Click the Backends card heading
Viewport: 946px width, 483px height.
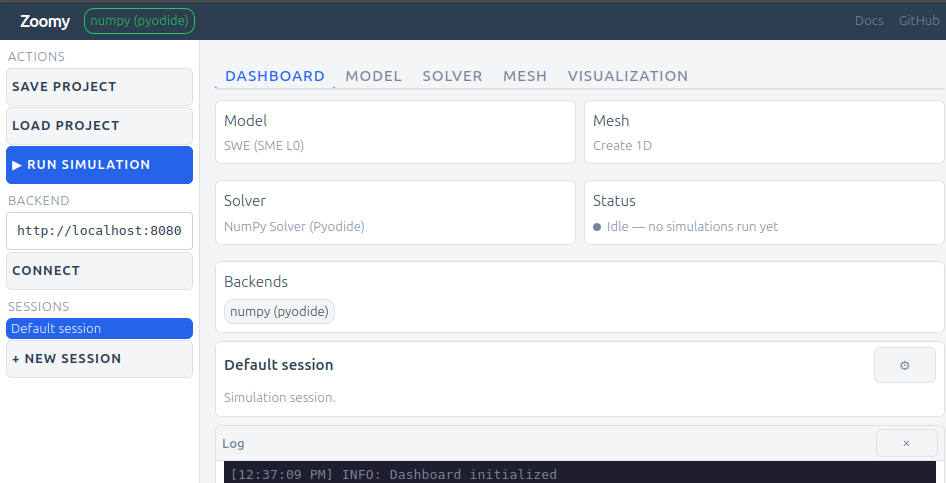click(x=256, y=282)
